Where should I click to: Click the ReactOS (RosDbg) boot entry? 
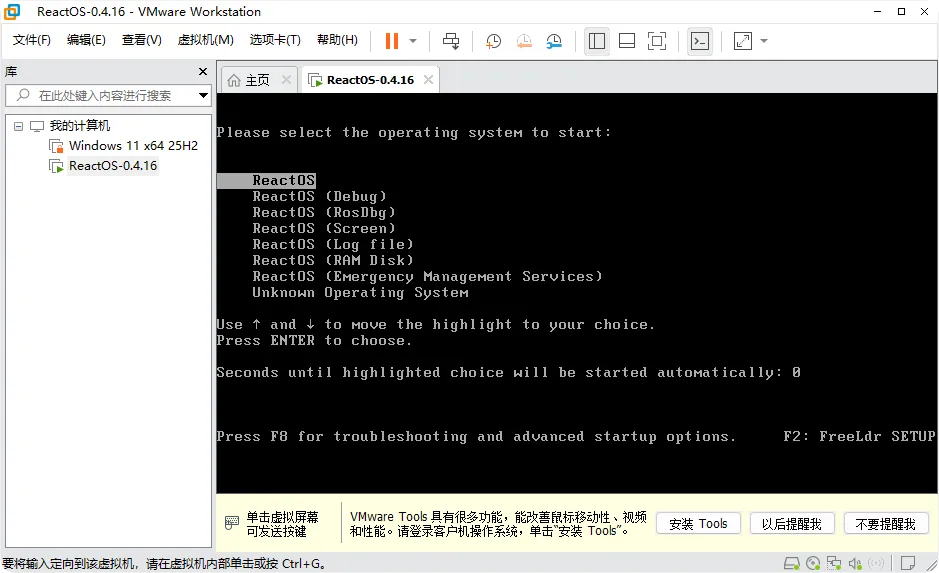(x=324, y=213)
